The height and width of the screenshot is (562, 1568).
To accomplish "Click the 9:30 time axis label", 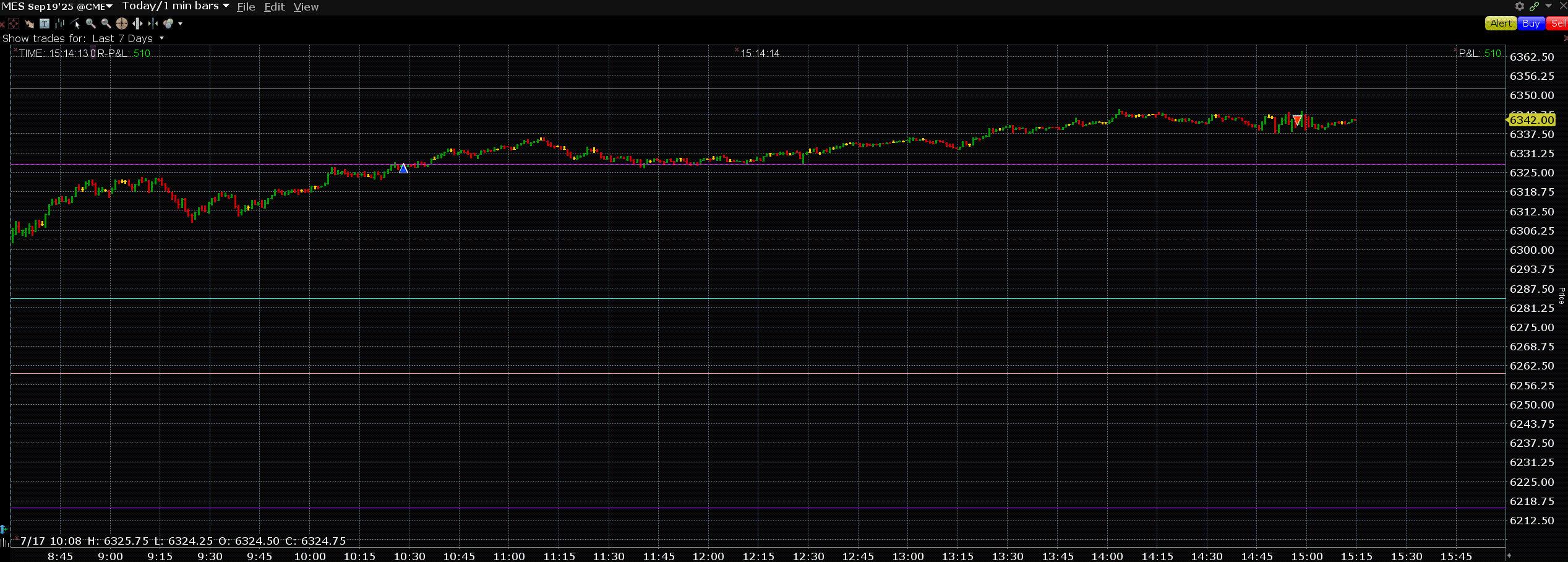I will tap(210, 556).
